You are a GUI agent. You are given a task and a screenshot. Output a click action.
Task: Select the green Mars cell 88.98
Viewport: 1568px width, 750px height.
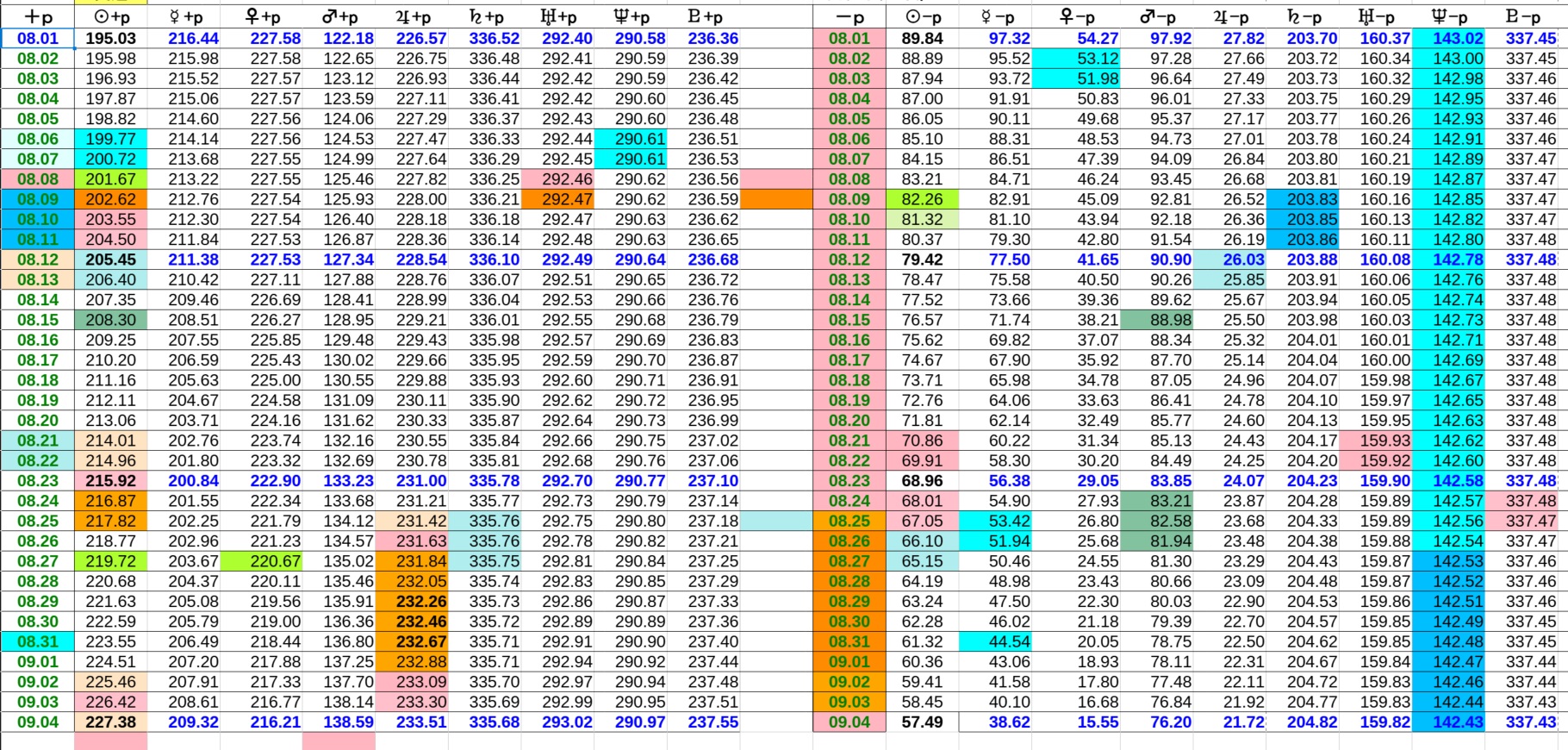point(1159,320)
